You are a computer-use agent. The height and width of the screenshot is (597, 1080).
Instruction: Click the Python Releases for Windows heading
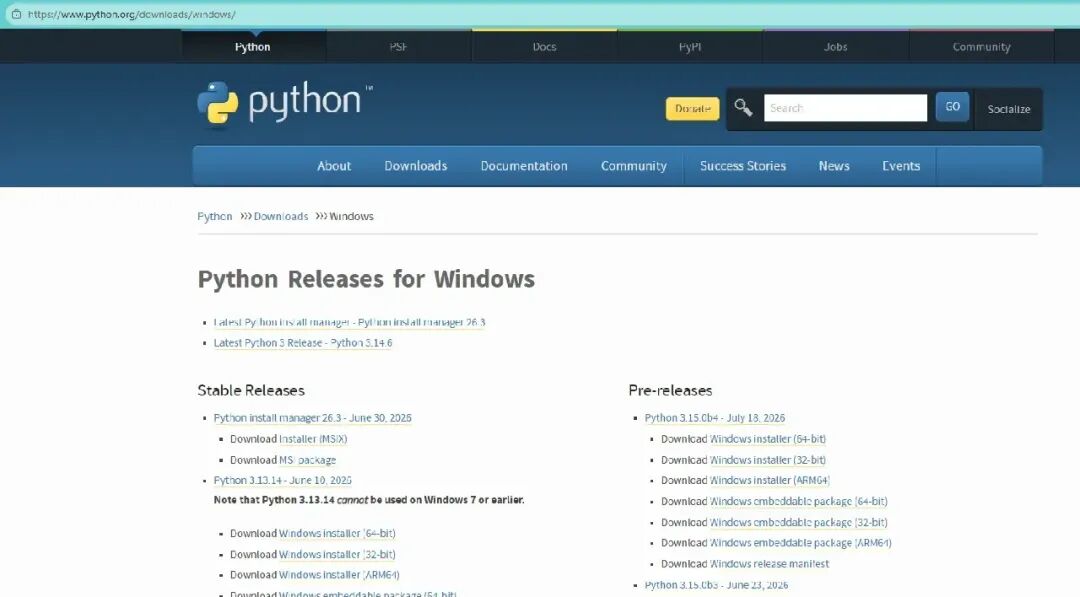[366, 280]
